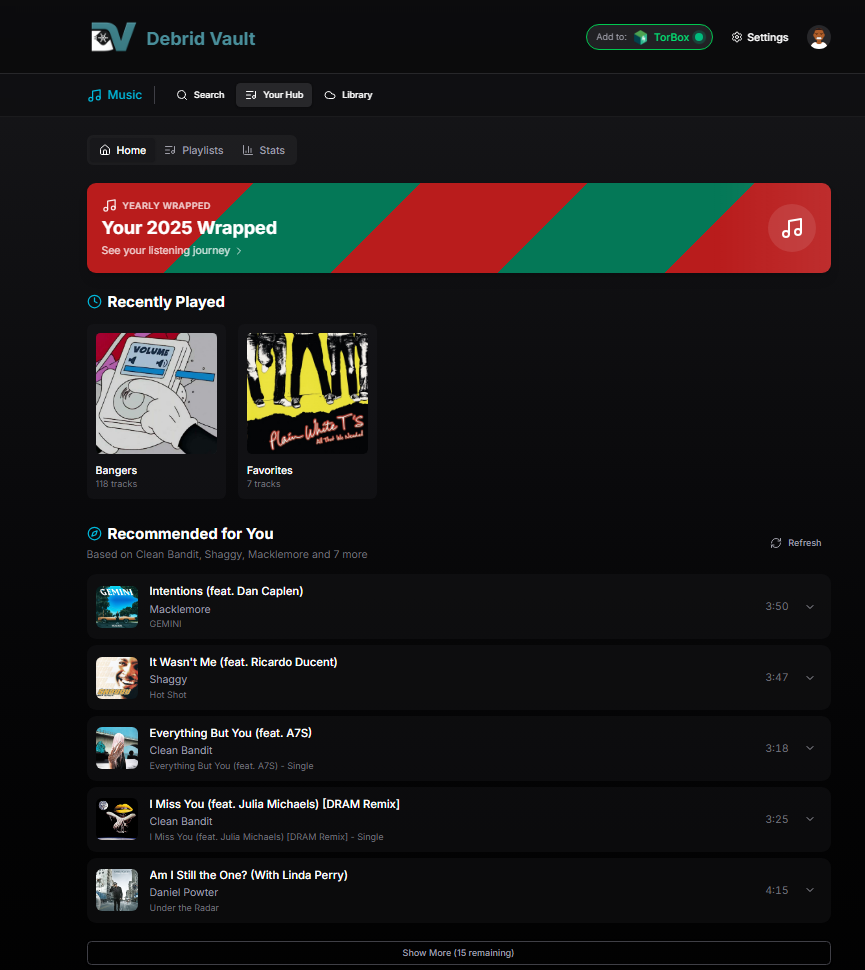The height and width of the screenshot is (970, 865).
Task: Expand Everything But You track chevron
Action: coord(810,749)
